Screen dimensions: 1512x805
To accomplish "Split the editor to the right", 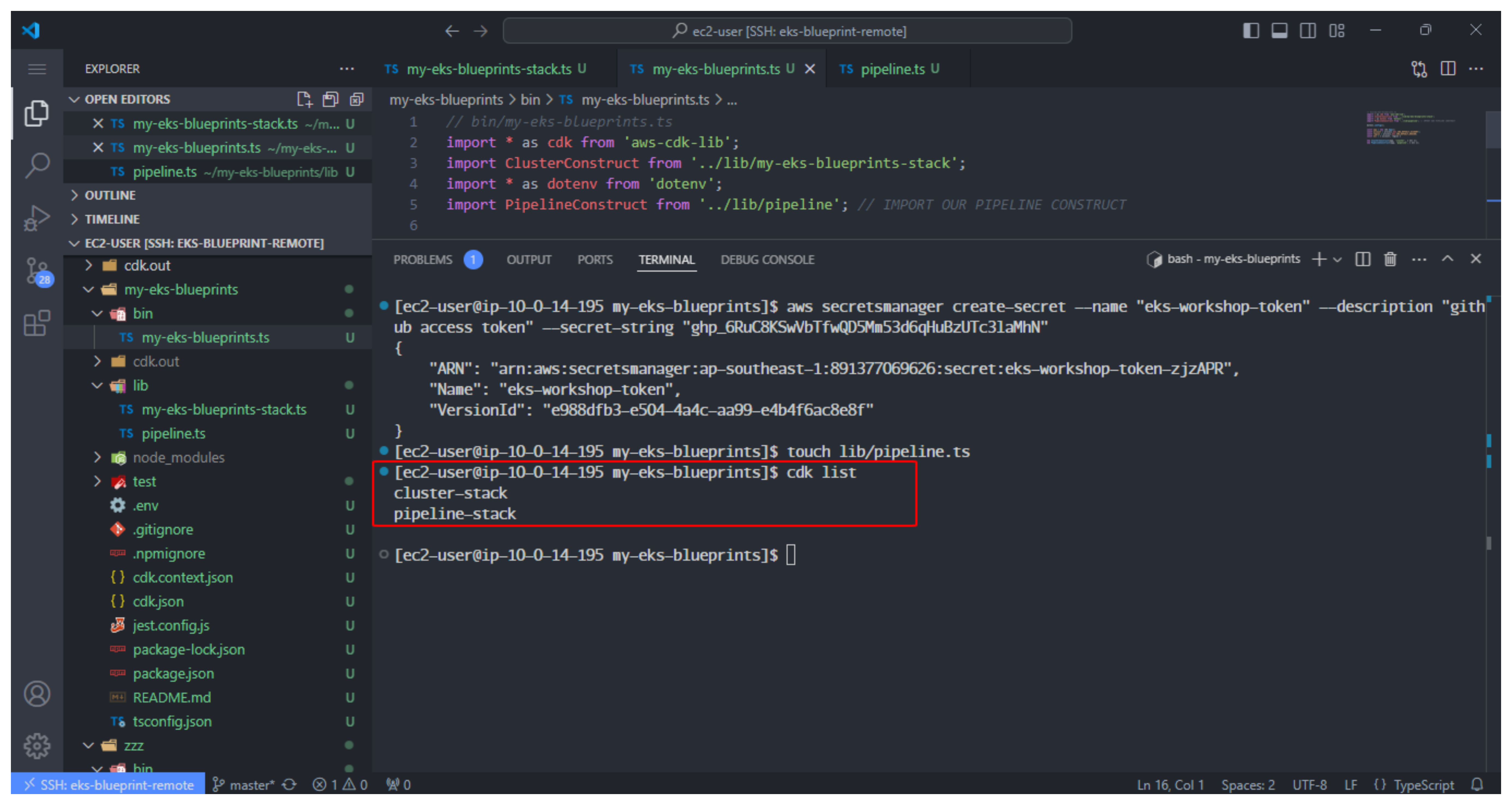I will pos(1448,69).
